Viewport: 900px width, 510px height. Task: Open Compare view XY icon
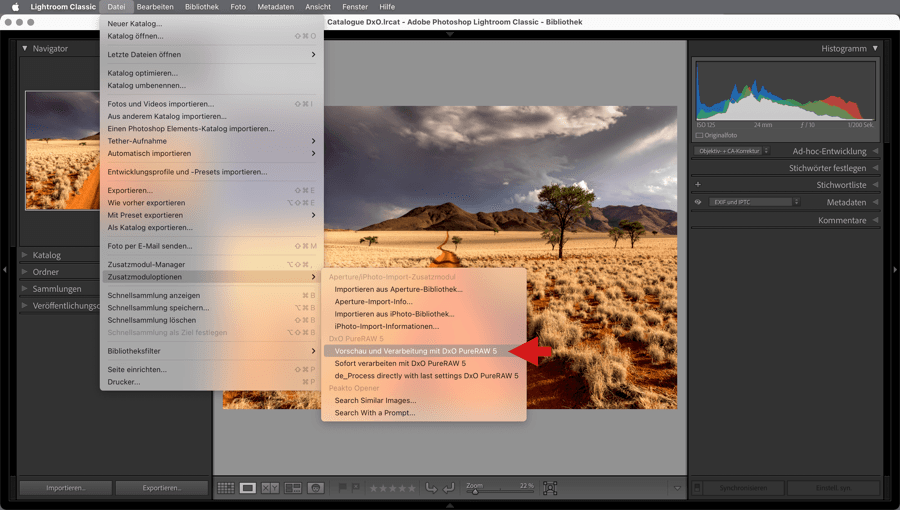coord(270,488)
